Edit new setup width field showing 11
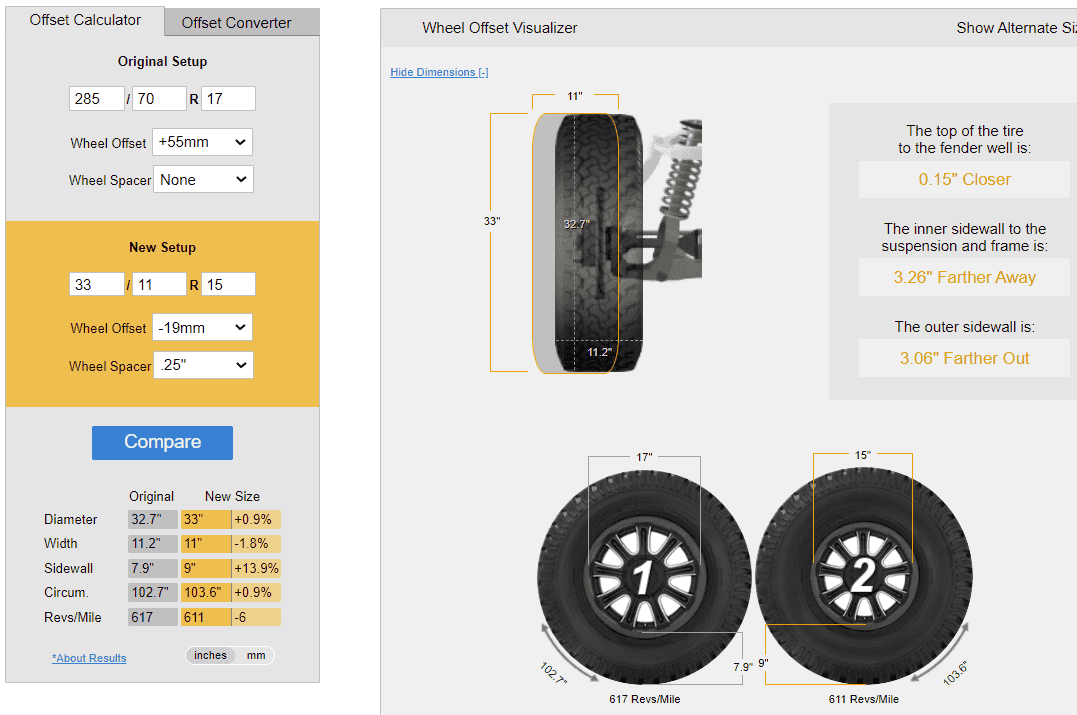1077x715 pixels. pos(159,284)
